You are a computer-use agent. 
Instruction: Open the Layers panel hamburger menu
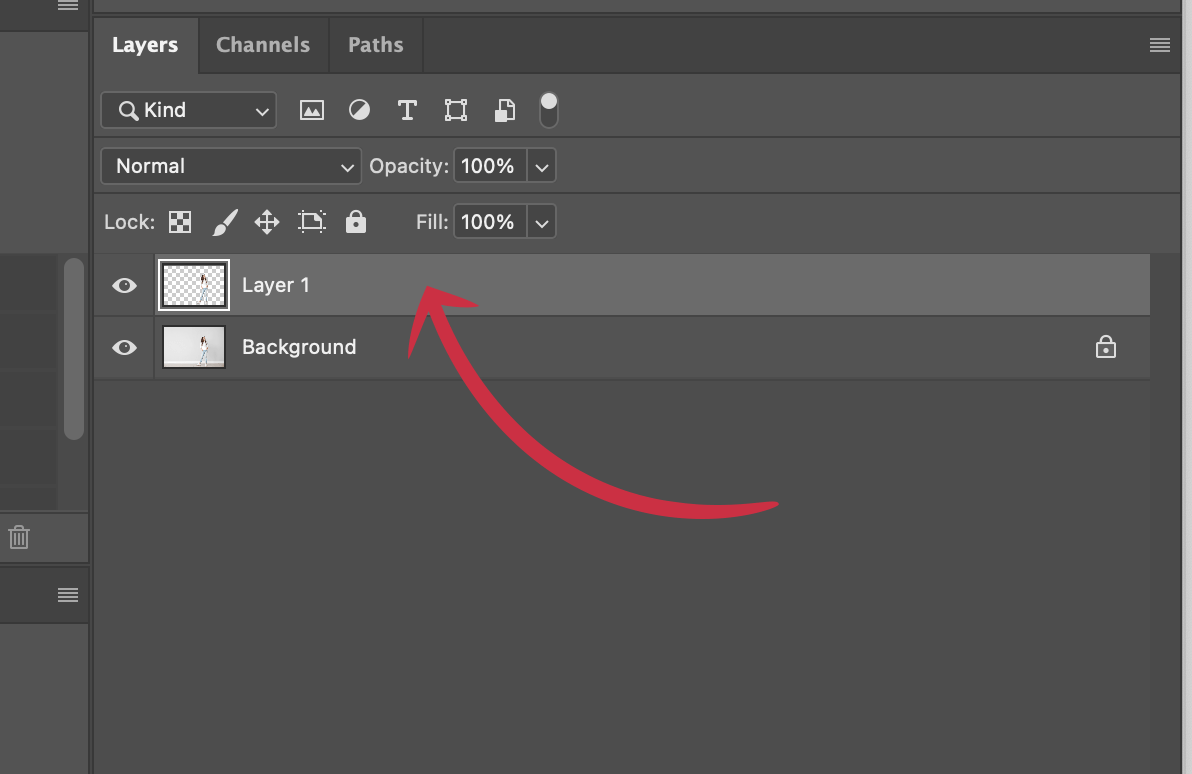point(1160,45)
